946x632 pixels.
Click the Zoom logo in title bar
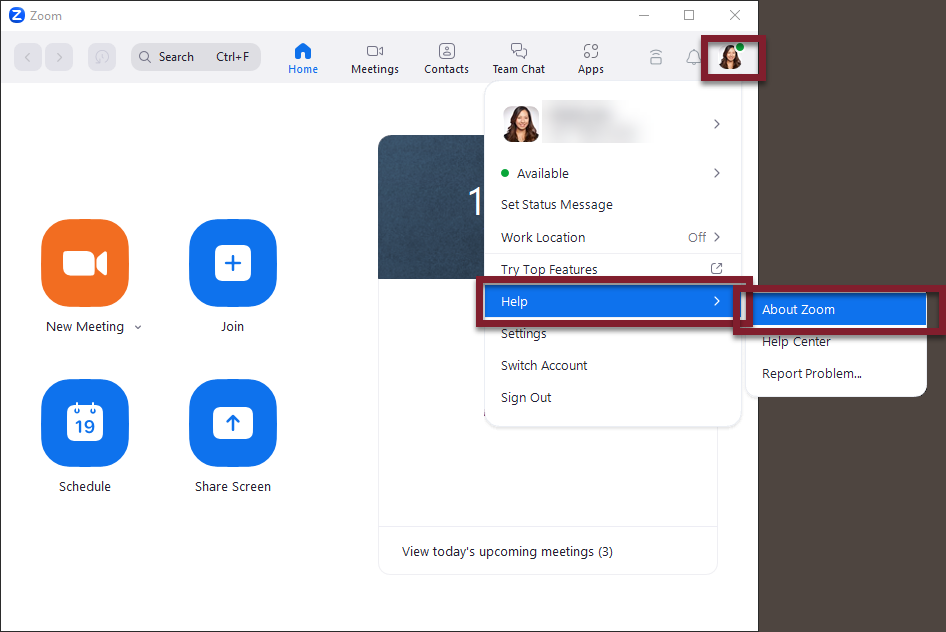pos(16,15)
